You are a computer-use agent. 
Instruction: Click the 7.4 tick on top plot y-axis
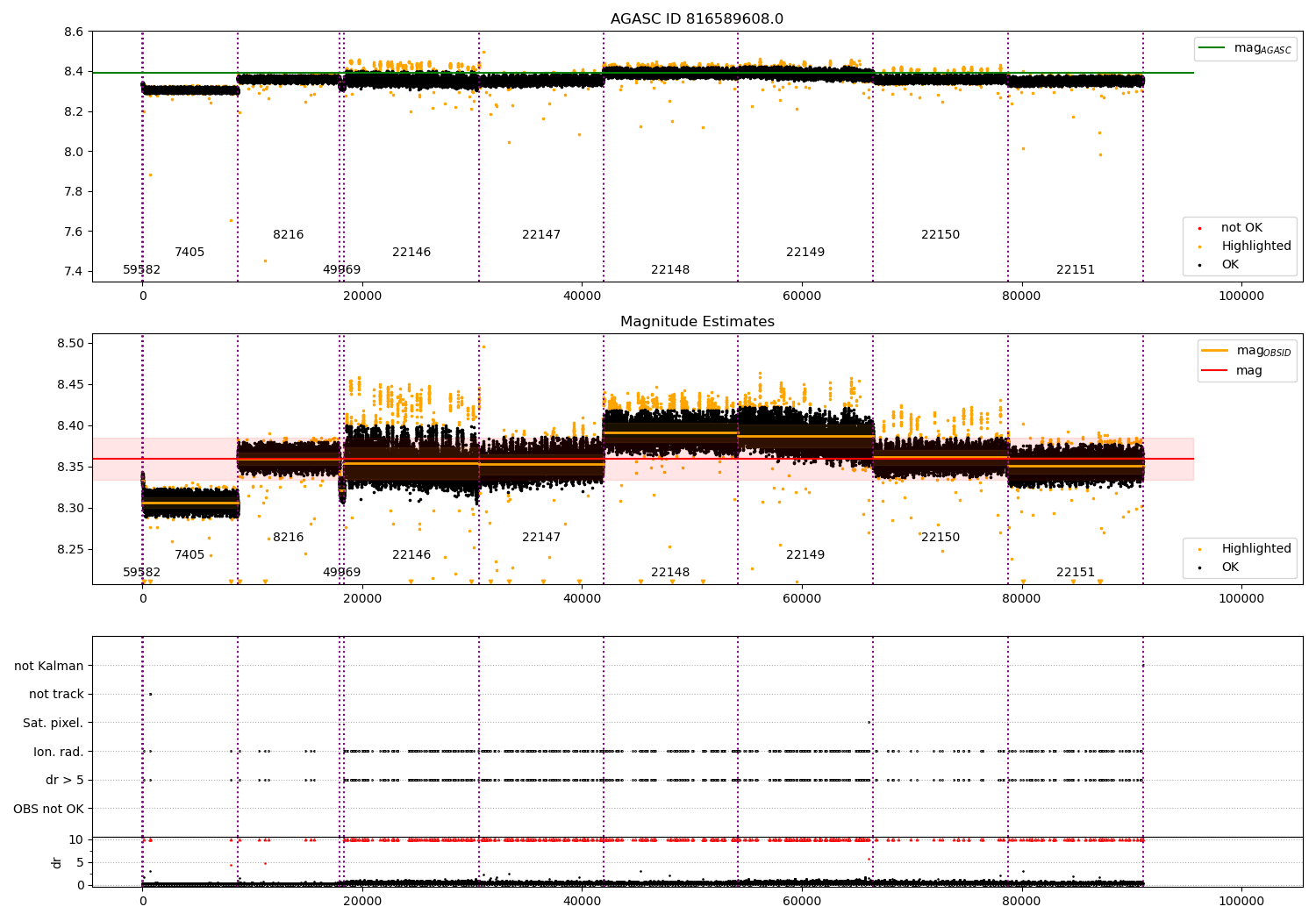click(x=75, y=272)
